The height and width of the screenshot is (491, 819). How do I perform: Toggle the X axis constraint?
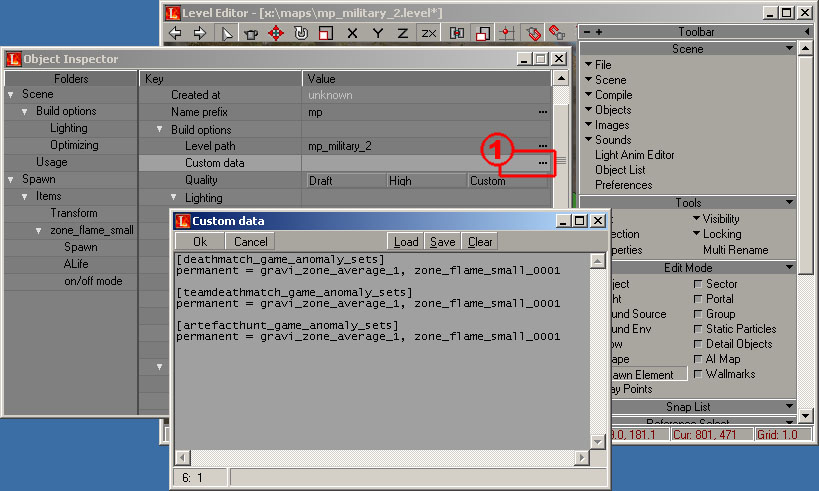(x=352, y=33)
